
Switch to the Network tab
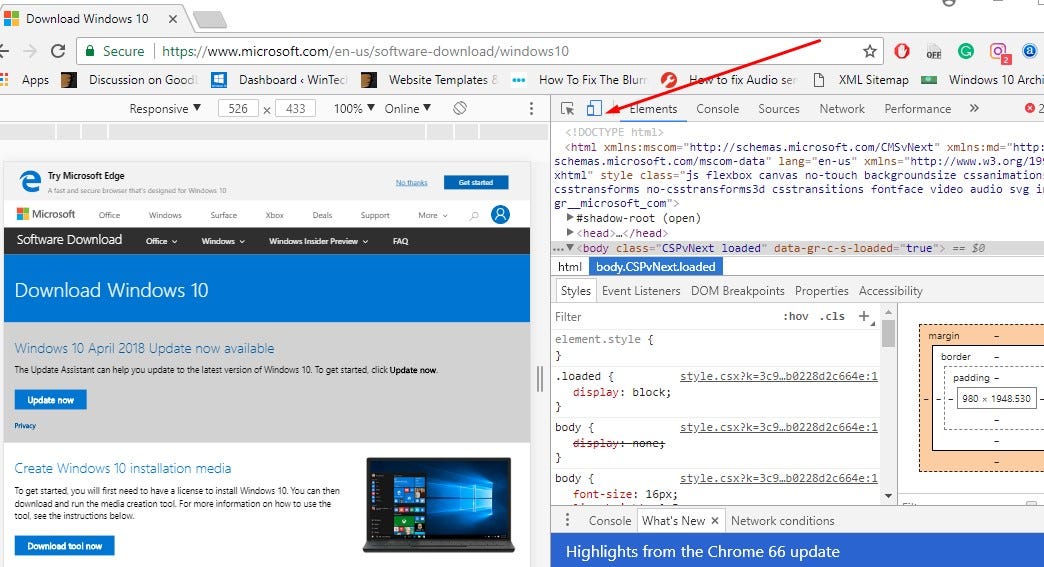pos(842,108)
